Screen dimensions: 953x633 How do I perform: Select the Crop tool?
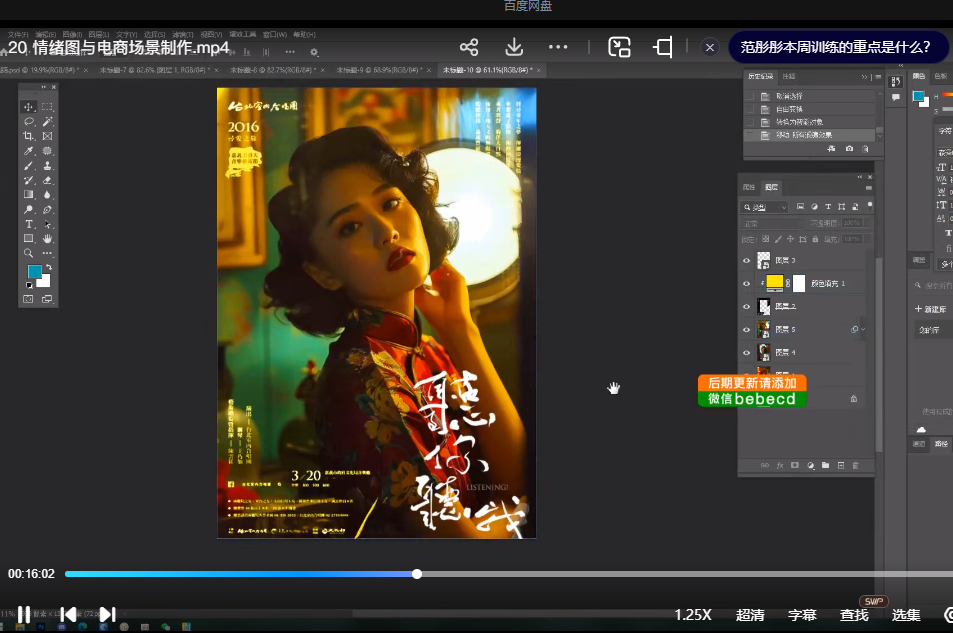(29, 136)
